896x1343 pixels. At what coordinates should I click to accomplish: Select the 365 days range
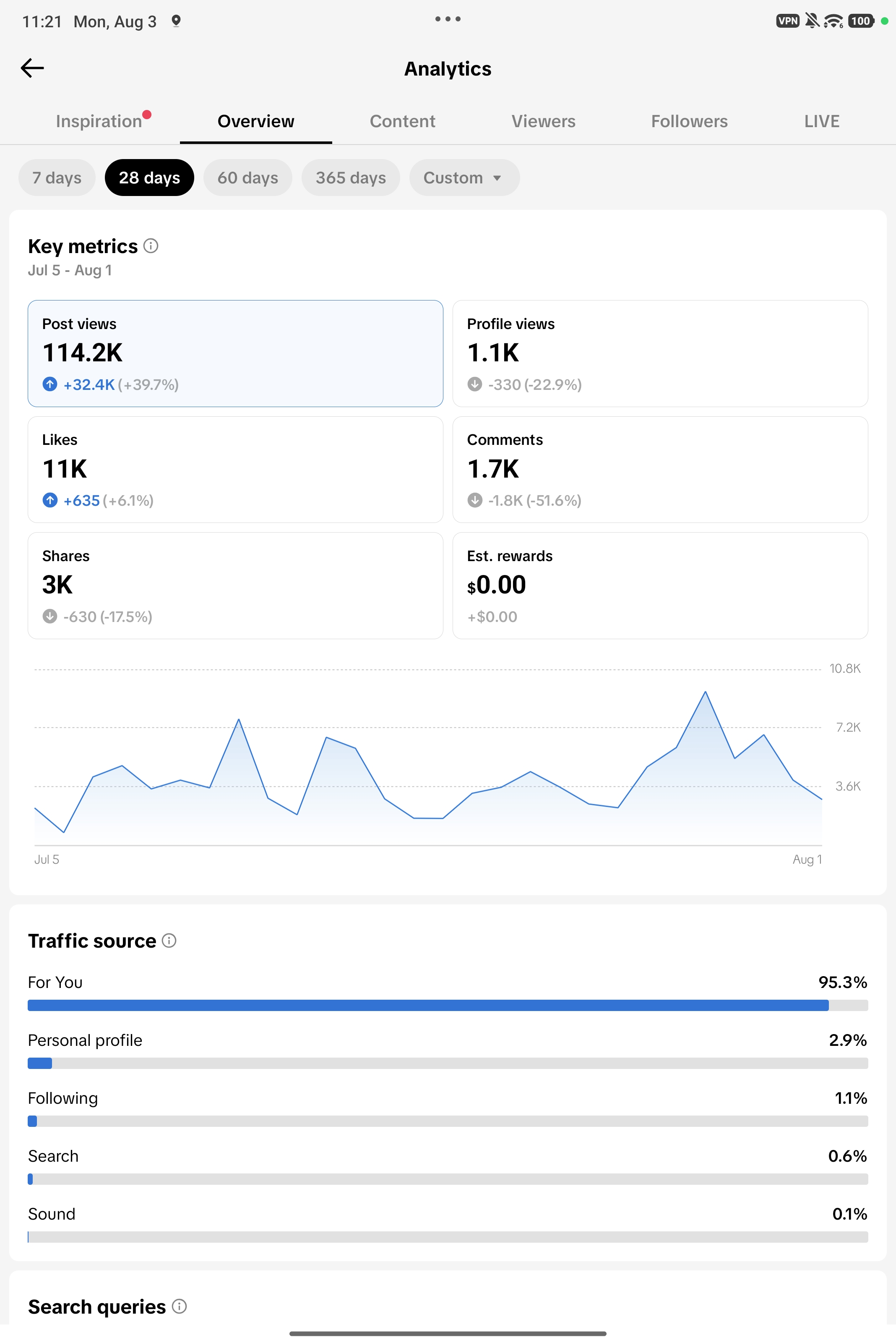click(351, 178)
